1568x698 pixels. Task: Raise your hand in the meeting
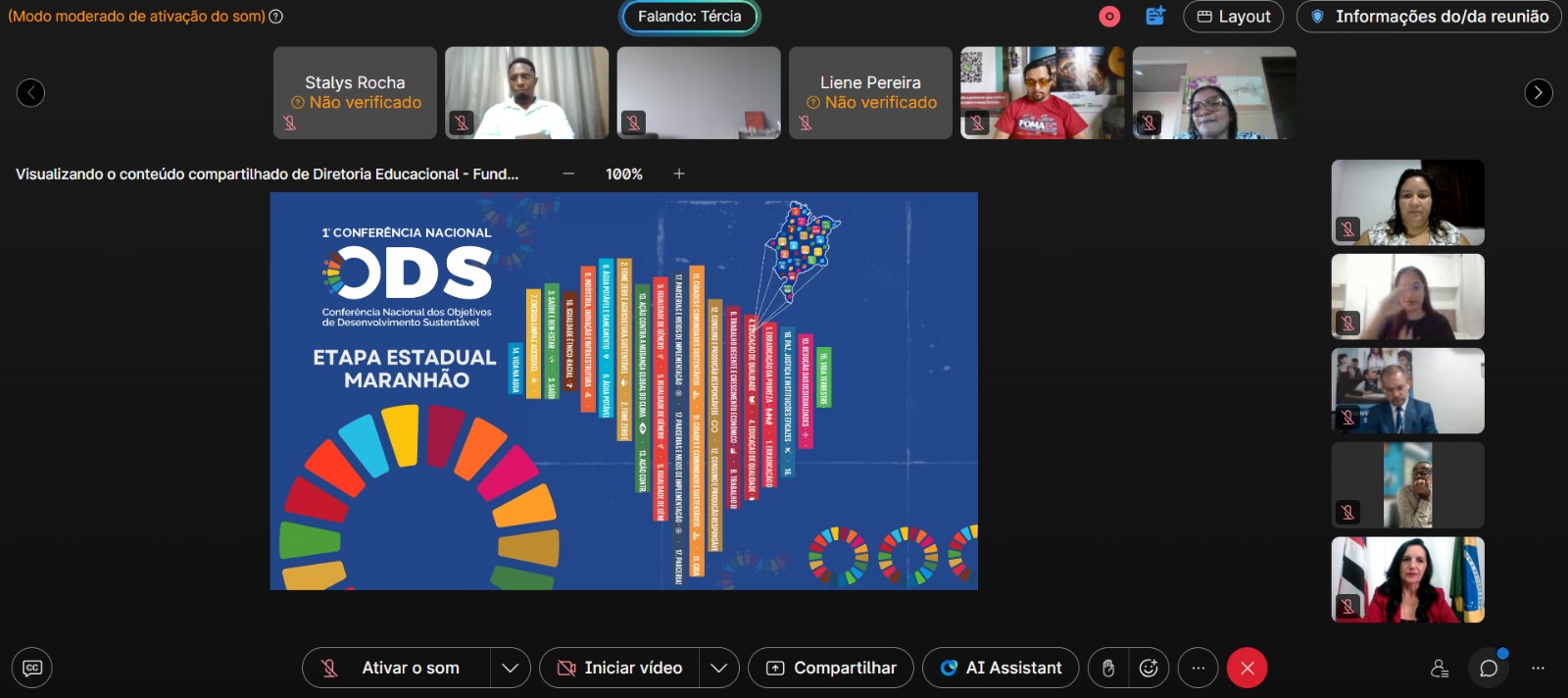pyautogui.click(x=1108, y=668)
